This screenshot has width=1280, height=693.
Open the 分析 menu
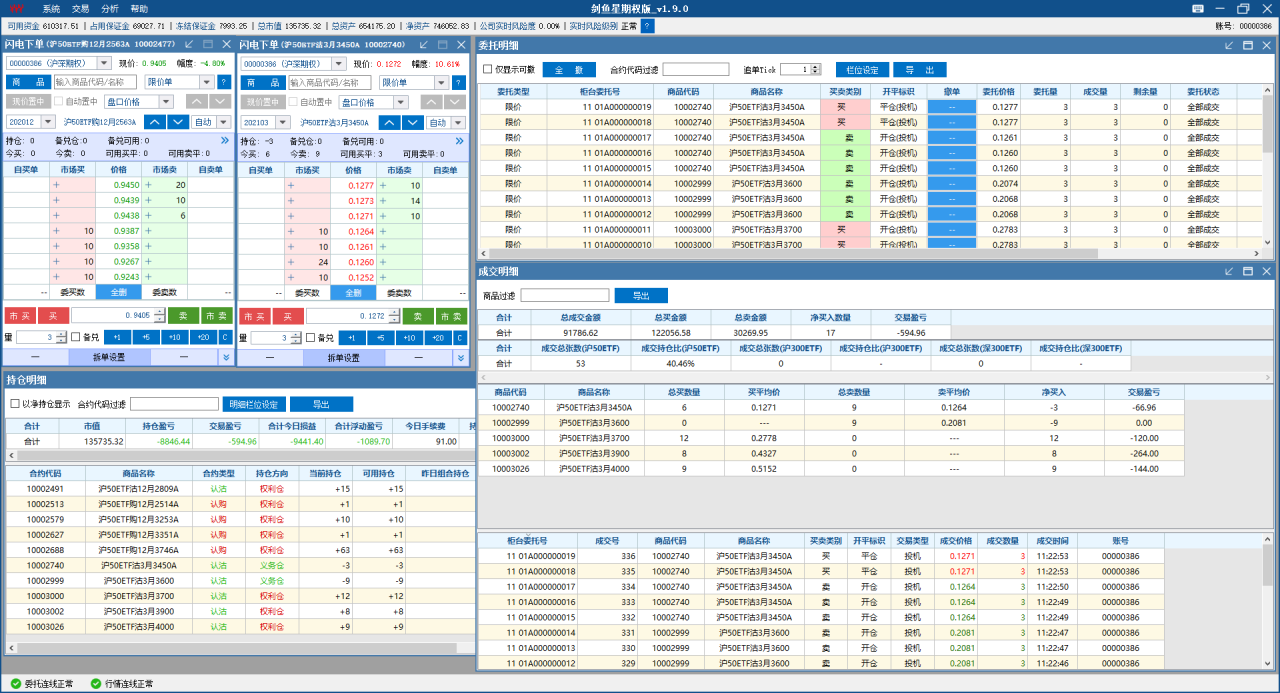[109, 8]
